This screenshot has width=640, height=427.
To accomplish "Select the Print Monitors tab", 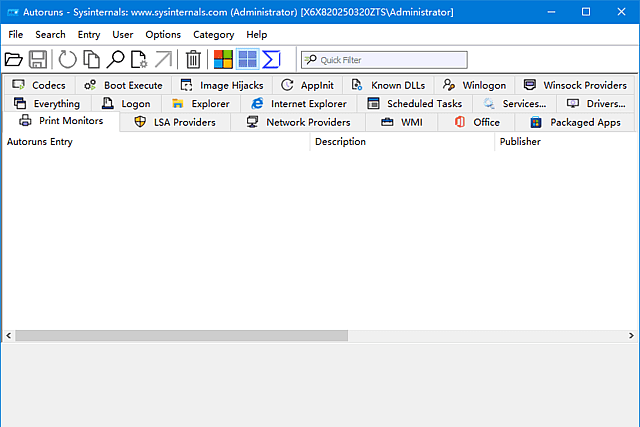I will click(61, 121).
